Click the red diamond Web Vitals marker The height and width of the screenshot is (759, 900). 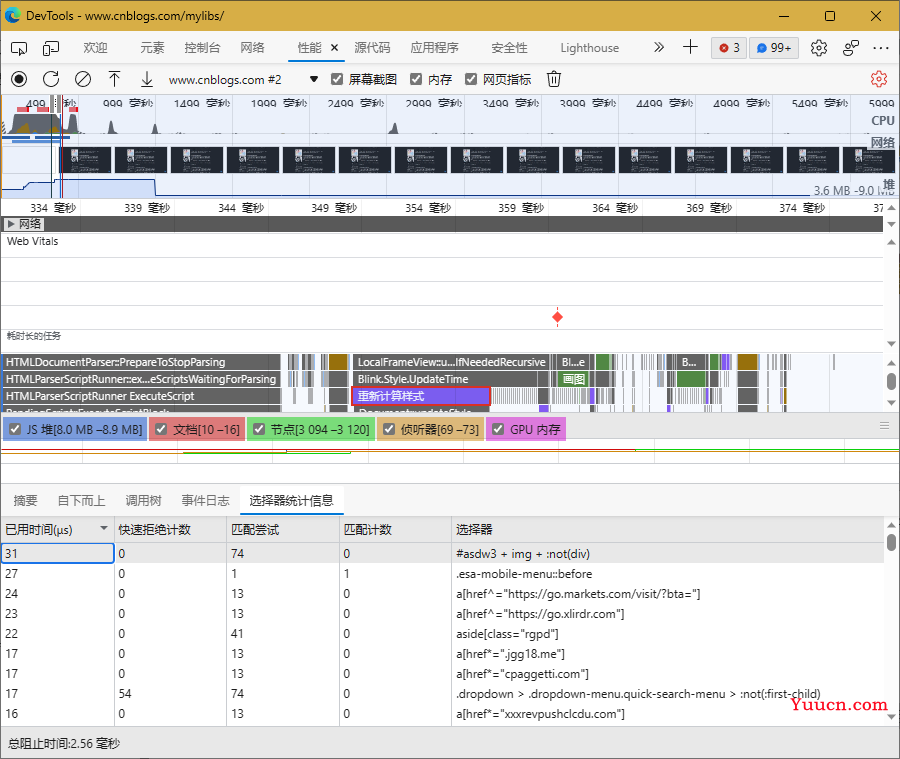(557, 317)
